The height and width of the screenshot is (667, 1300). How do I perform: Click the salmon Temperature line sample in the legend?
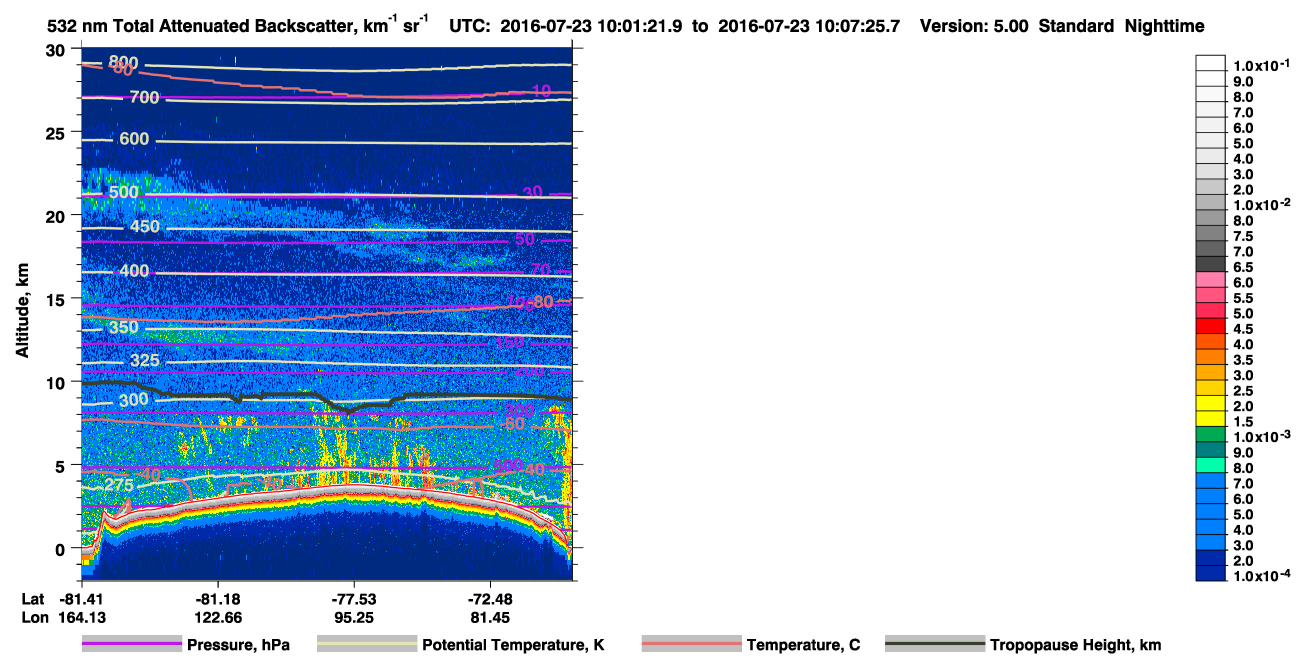(691, 645)
